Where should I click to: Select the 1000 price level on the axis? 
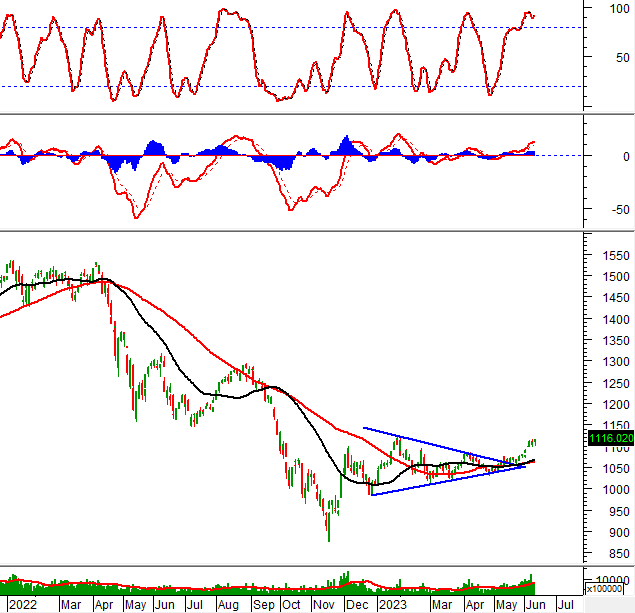[x=605, y=490]
